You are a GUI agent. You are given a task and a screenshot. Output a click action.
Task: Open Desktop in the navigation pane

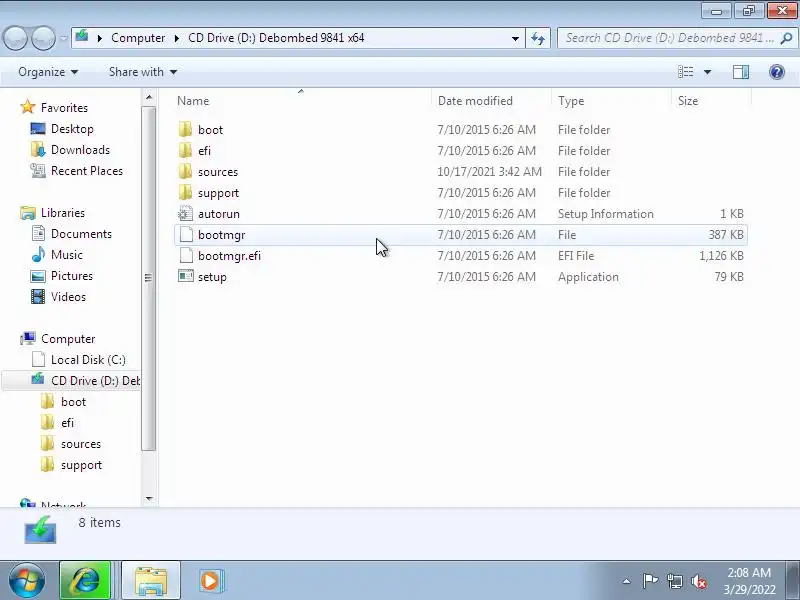coord(72,129)
